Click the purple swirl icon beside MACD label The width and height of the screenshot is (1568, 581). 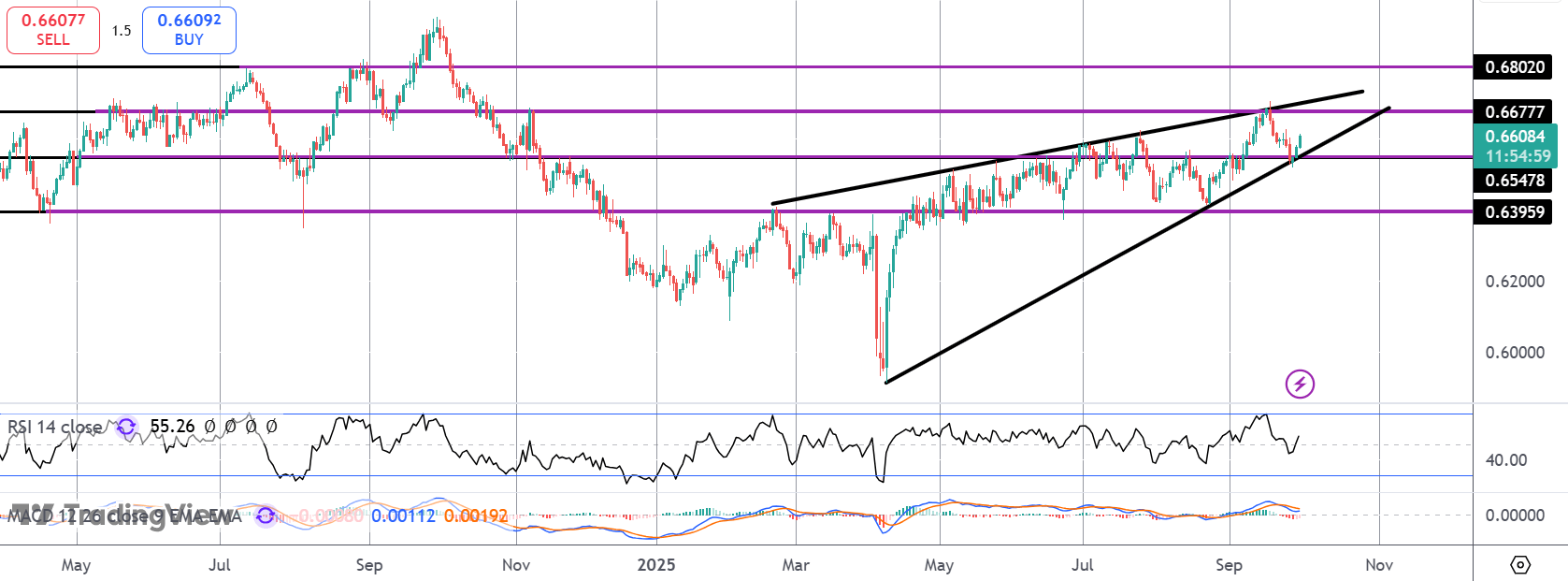pos(266,516)
